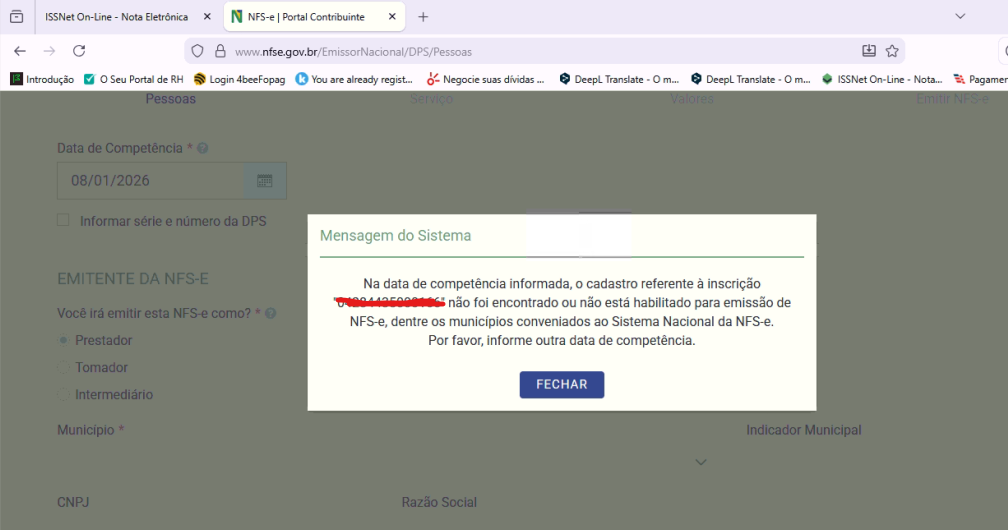
Task: Enable Informar série e número da DPS
Action: (64, 220)
